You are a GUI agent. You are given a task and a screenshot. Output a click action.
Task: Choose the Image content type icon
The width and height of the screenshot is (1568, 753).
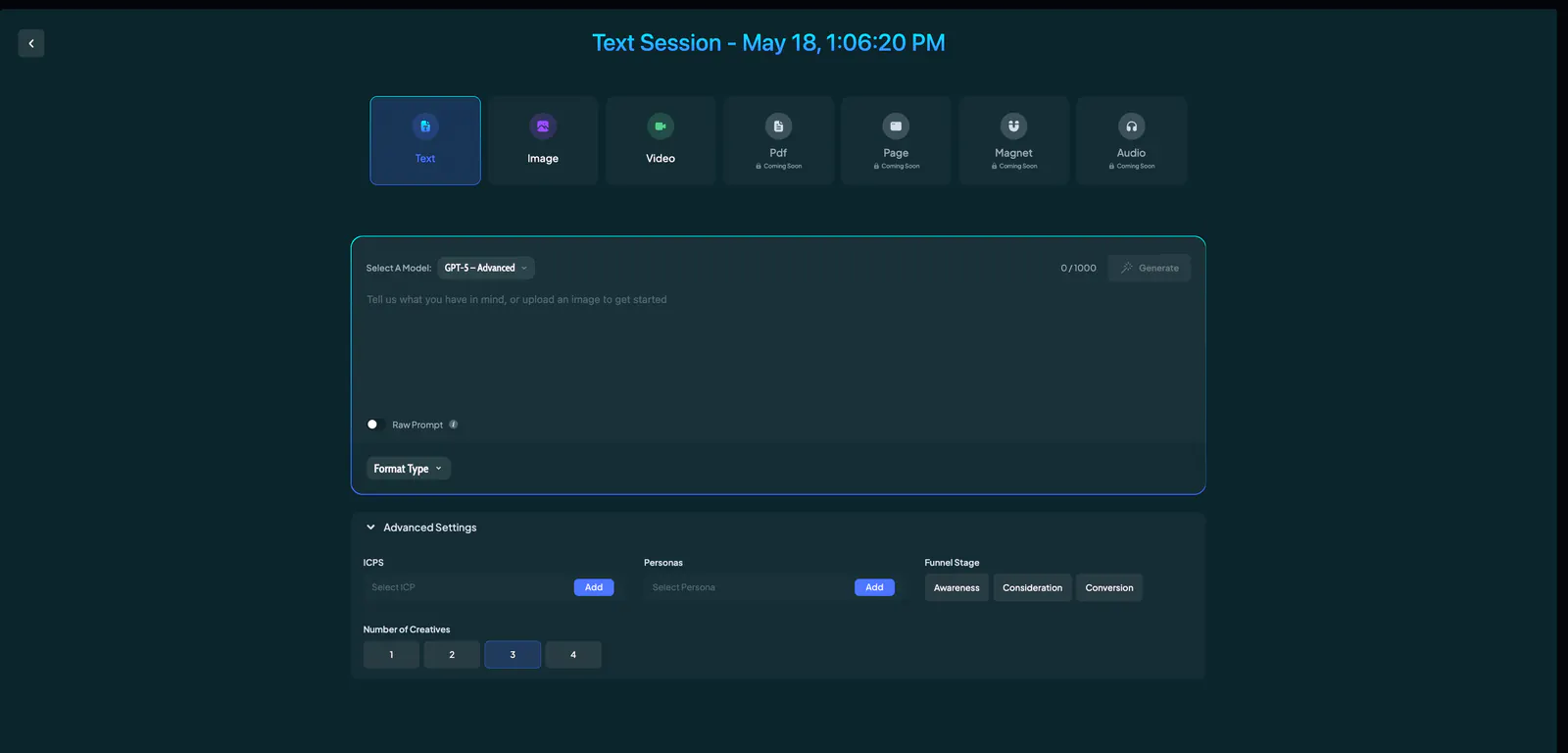coord(543,126)
